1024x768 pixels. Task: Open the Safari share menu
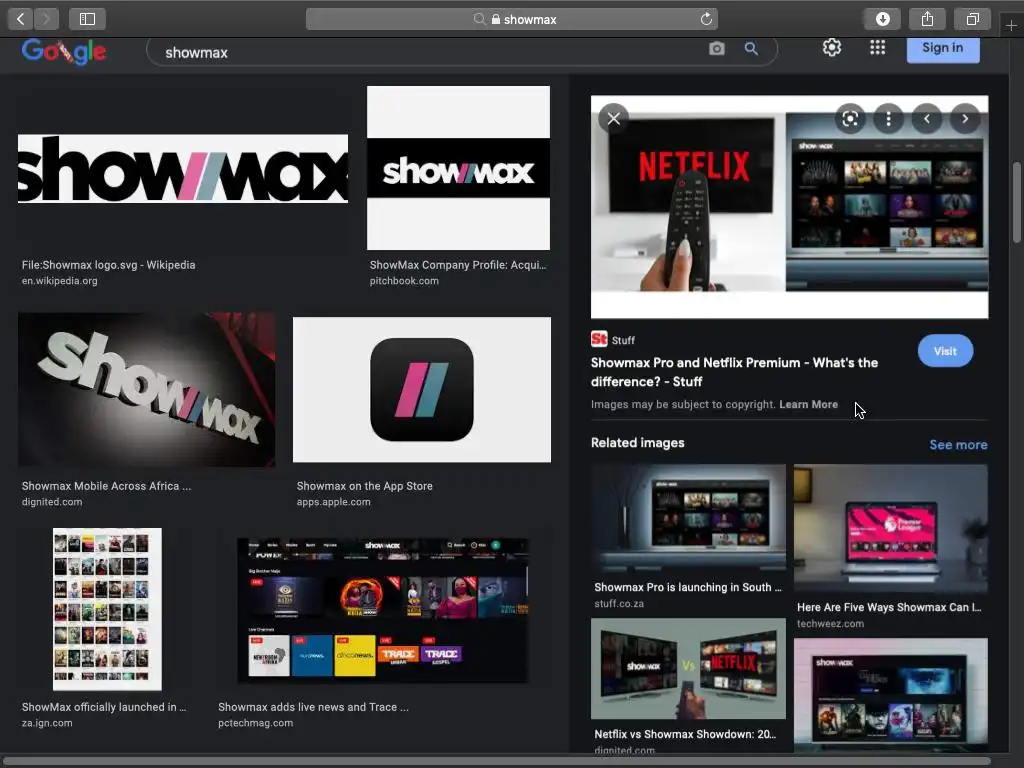tap(927, 19)
